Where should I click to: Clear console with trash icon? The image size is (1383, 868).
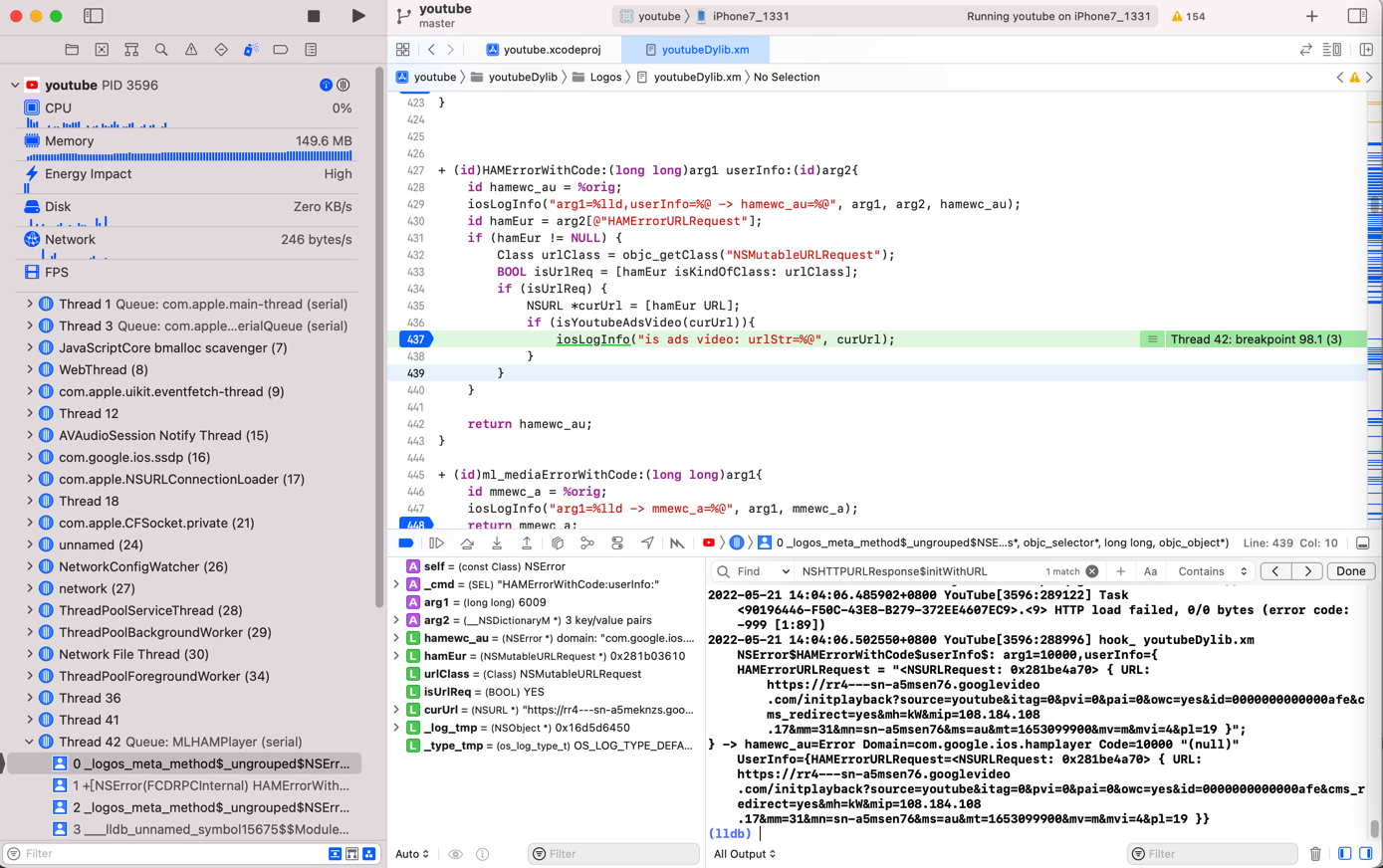pyautogui.click(x=1315, y=854)
